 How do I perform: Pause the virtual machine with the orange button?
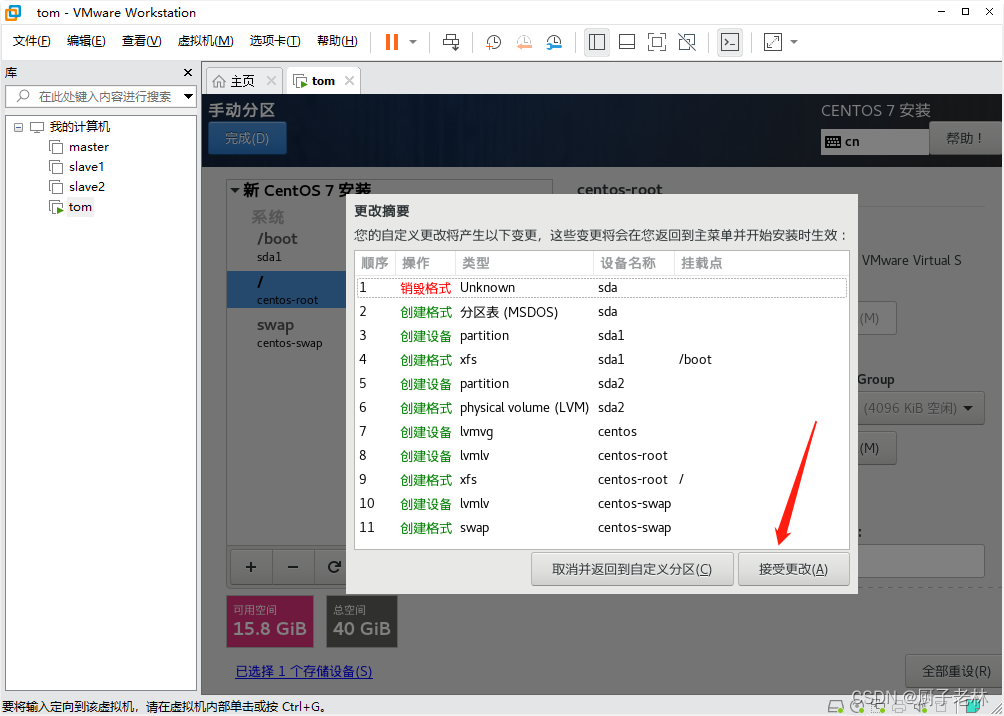point(391,42)
